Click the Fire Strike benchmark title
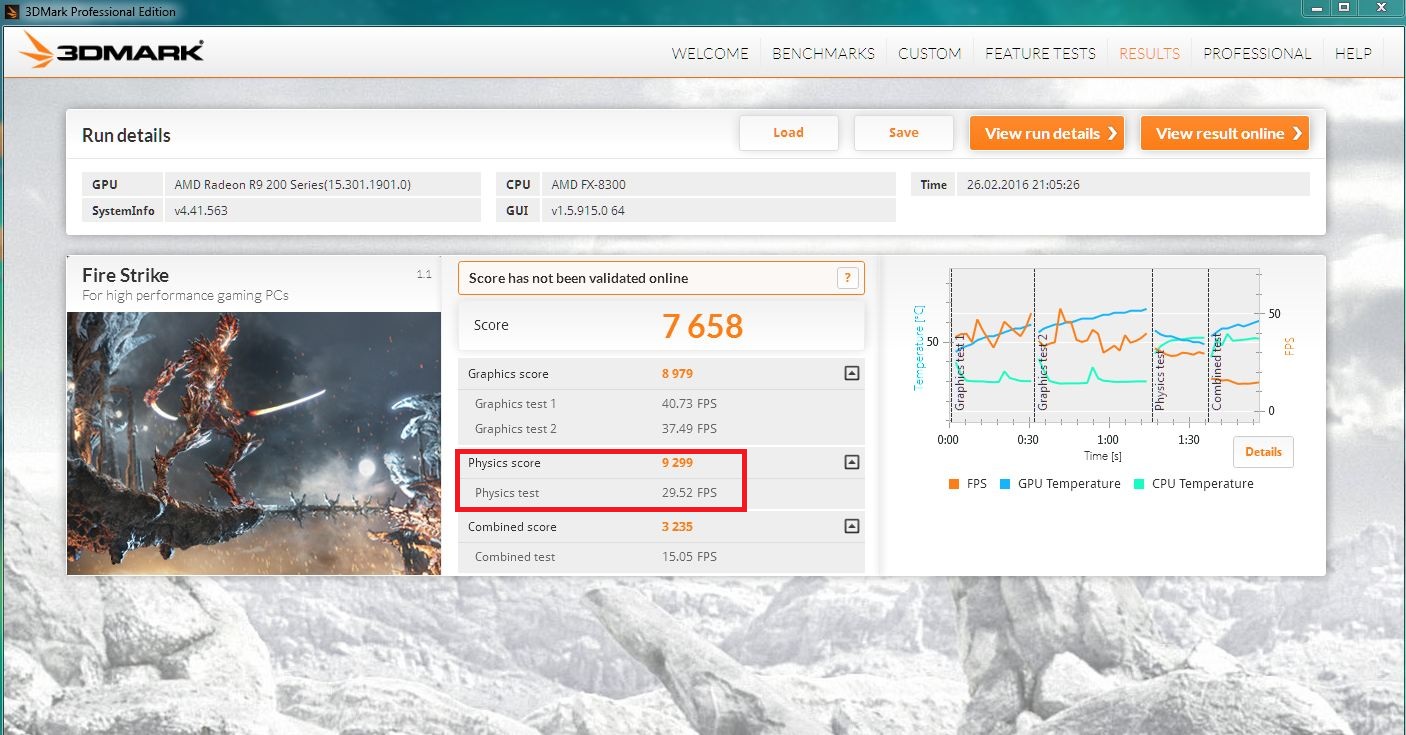Image resolution: width=1406 pixels, height=735 pixels. [125, 275]
